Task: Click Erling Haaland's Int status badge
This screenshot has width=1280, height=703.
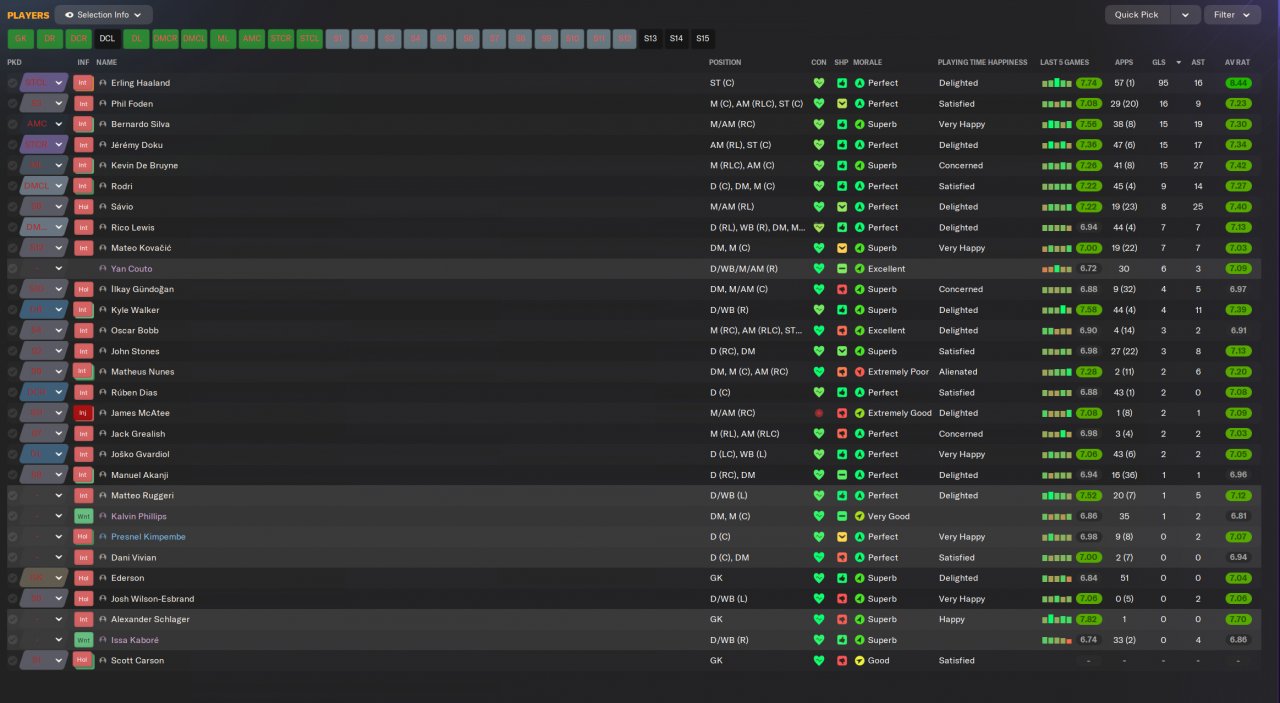Action: (83, 83)
